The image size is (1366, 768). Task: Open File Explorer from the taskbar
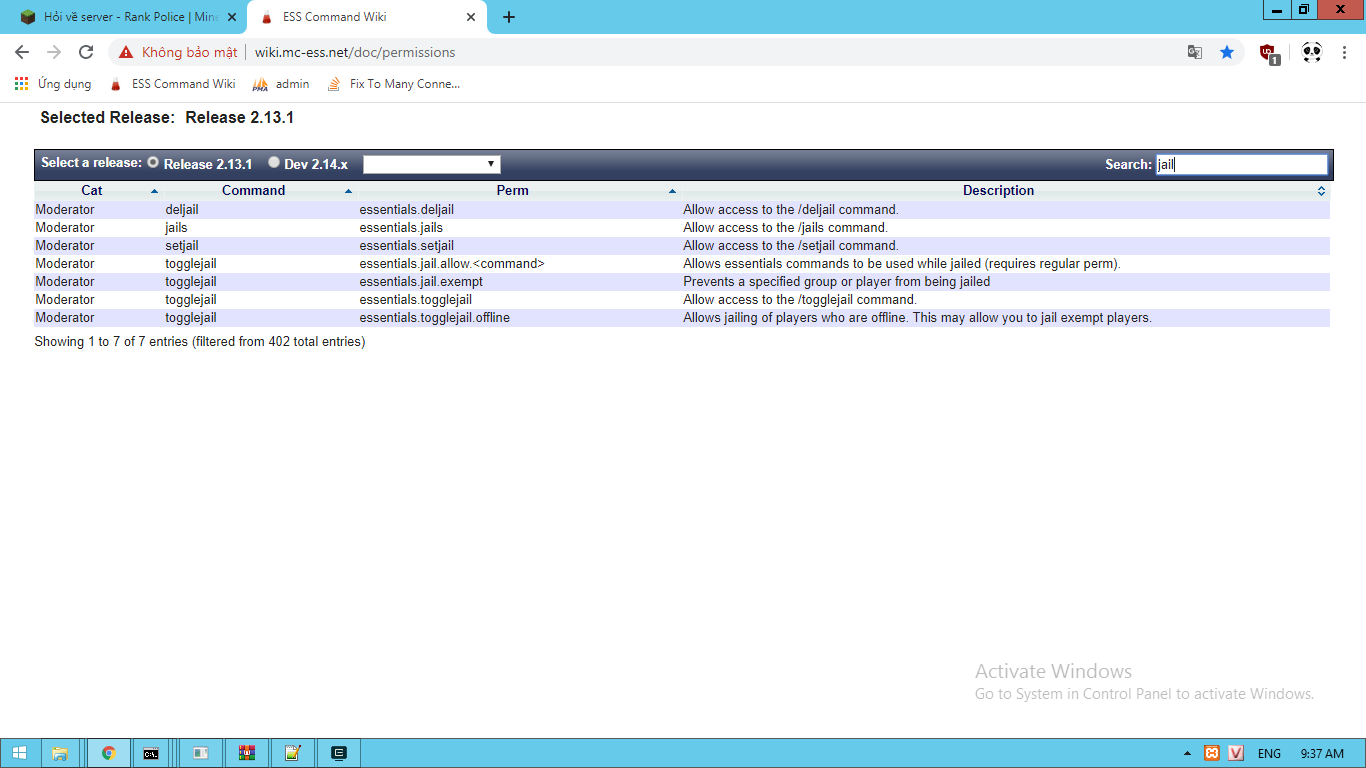pos(60,753)
